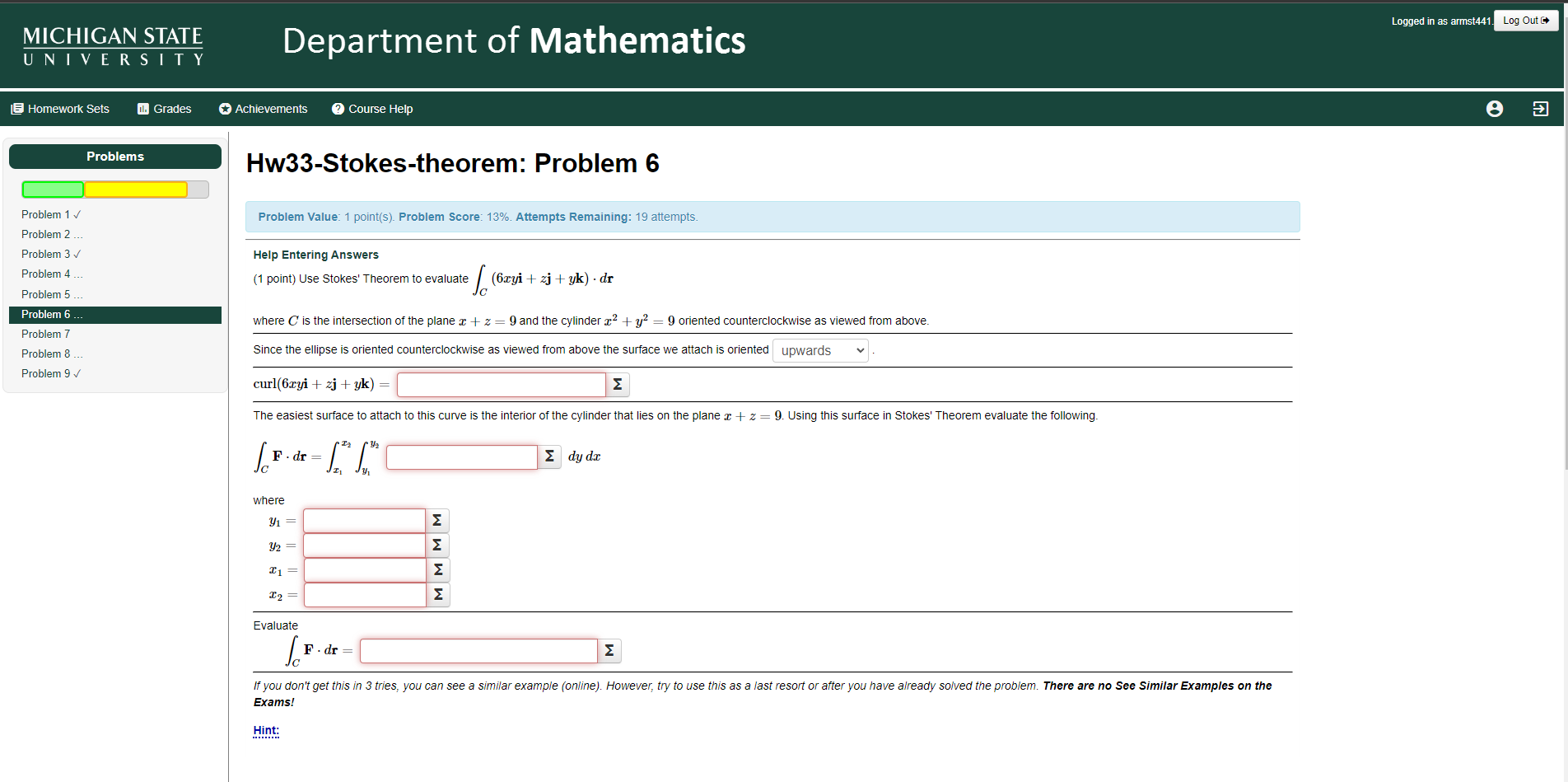Select the current Problem 6 entry
1568x782 pixels.
click(x=115, y=315)
